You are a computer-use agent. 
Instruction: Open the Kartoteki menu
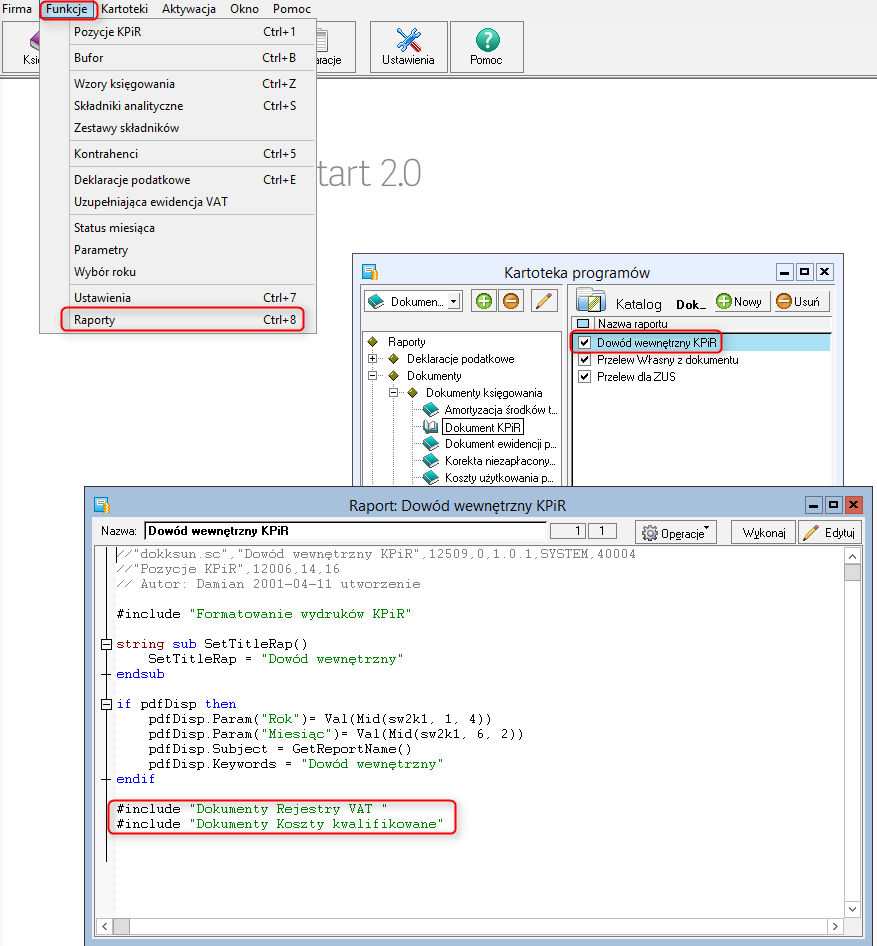click(125, 9)
